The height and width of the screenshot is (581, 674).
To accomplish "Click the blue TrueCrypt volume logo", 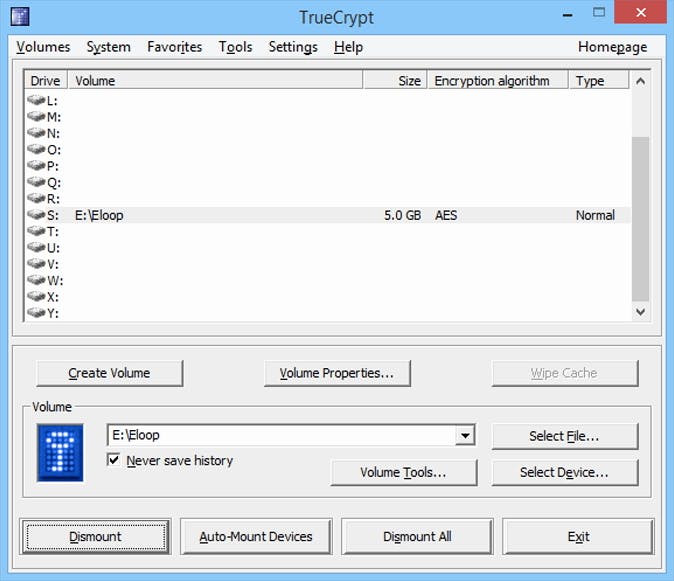I will (x=60, y=453).
